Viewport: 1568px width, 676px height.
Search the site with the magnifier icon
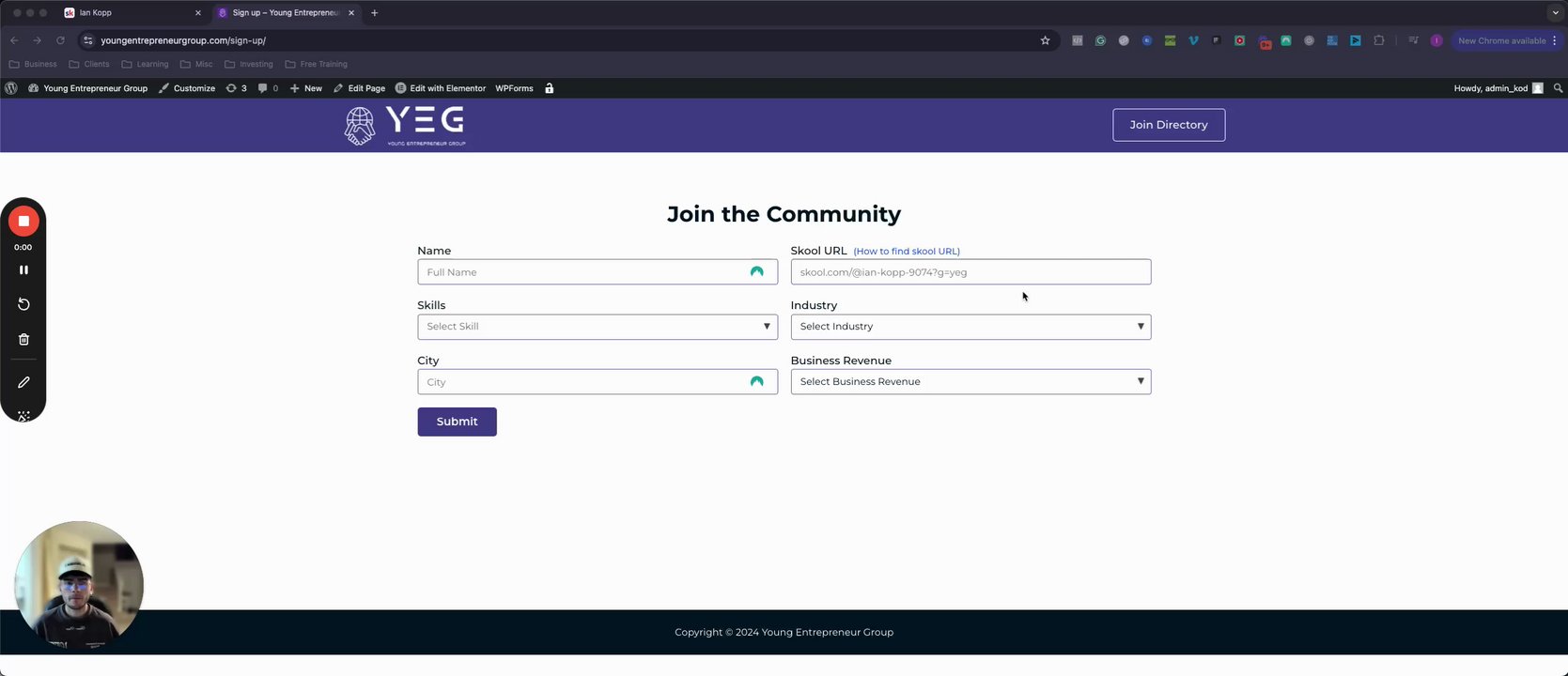1558,88
